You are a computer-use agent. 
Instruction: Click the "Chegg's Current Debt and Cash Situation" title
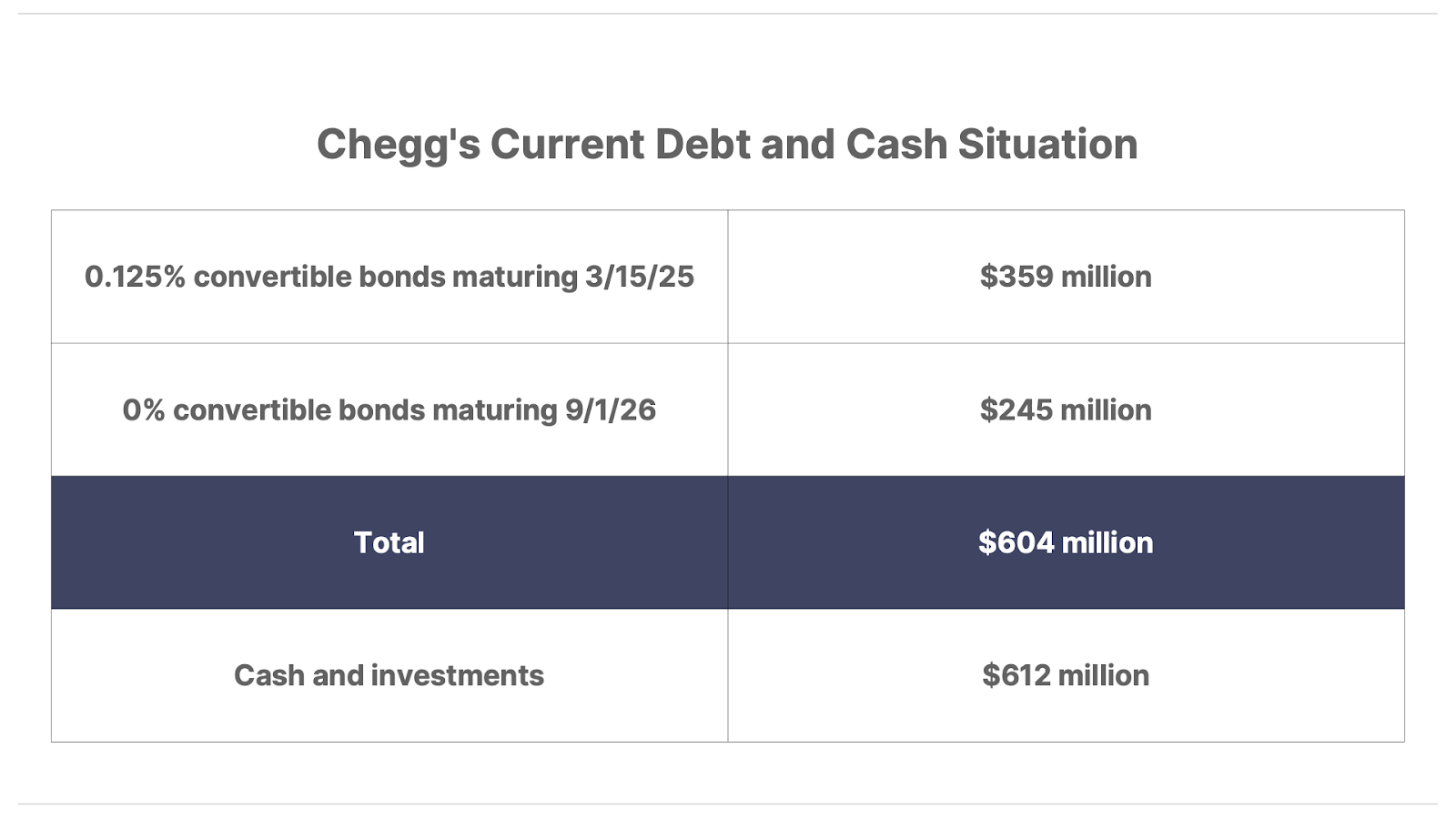727,144
